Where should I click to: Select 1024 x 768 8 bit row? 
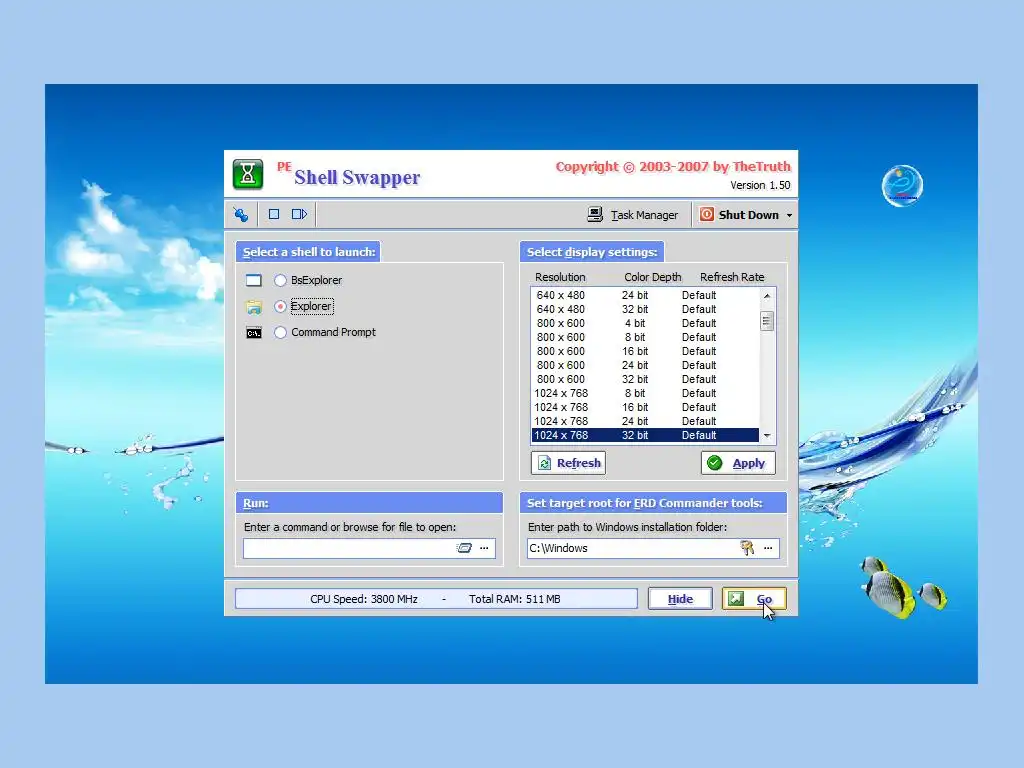[645, 393]
